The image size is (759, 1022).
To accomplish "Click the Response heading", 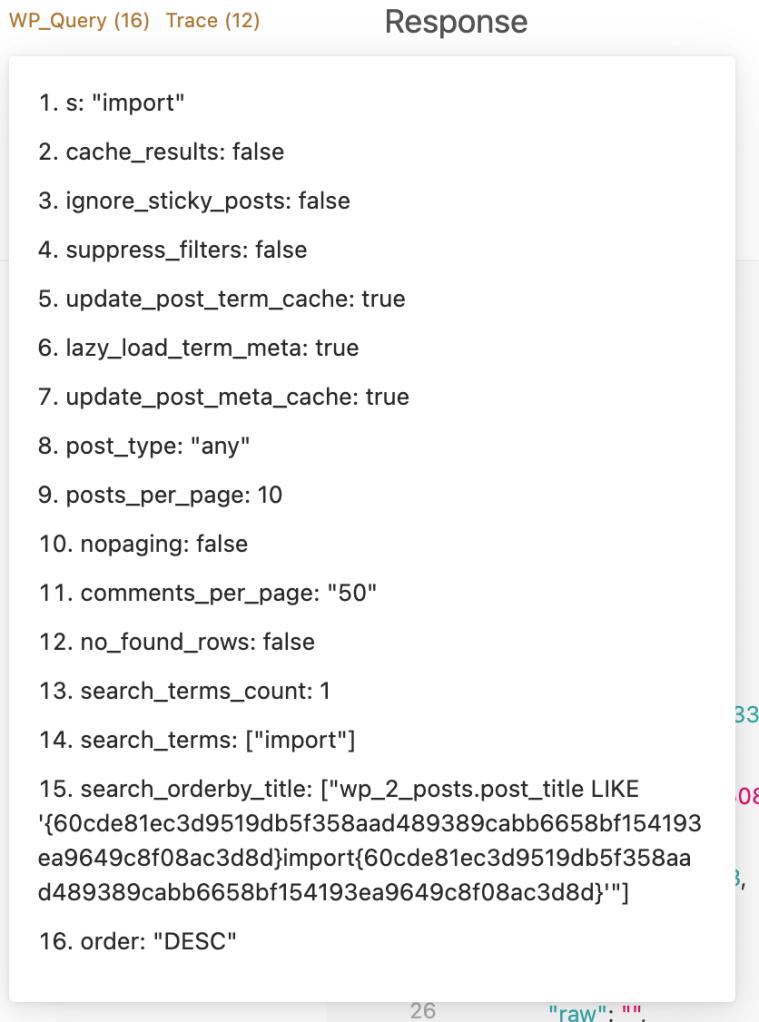I will pyautogui.click(x=456, y=22).
